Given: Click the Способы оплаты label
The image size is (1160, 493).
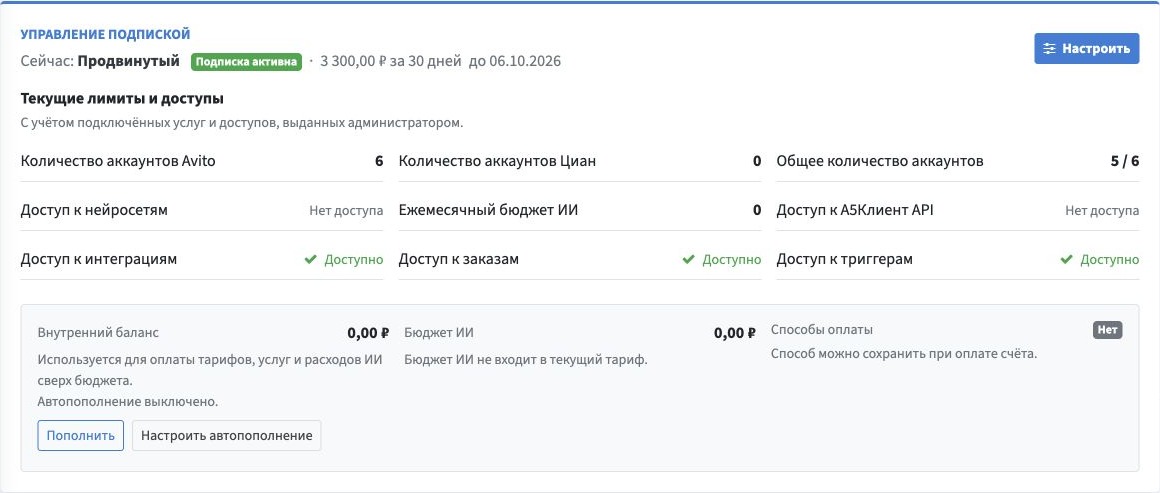Looking at the screenshot, I should (822, 330).
